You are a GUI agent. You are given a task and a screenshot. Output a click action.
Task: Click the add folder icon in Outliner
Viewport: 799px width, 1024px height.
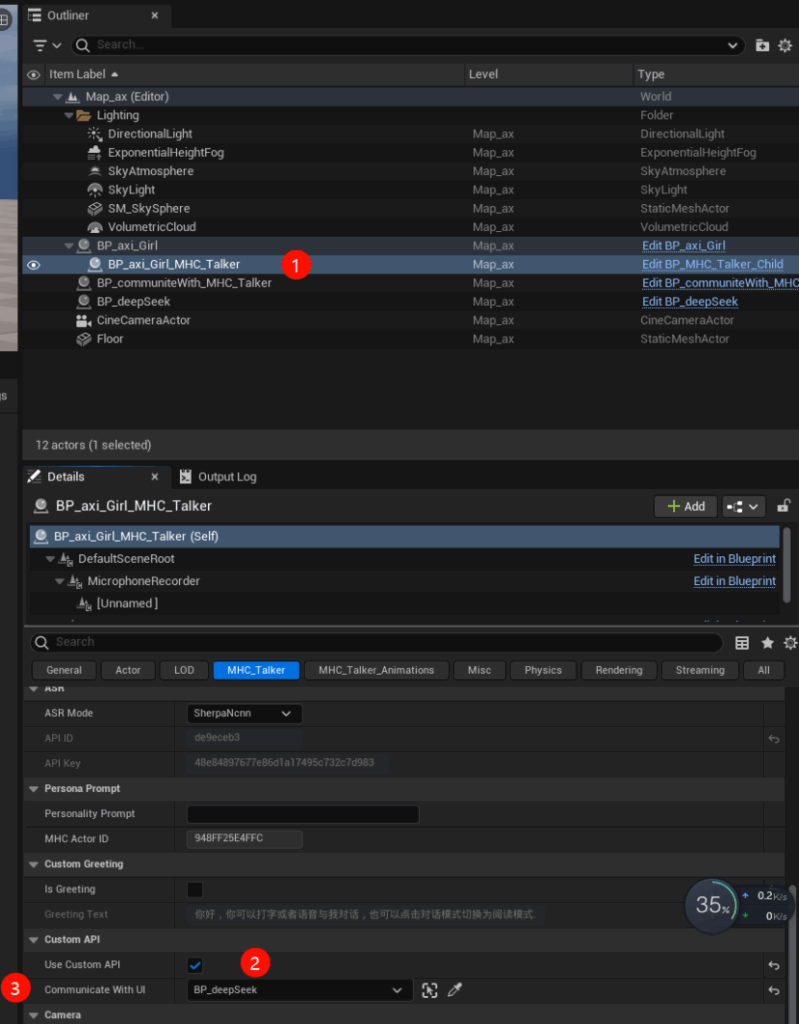tap(763, 45)
